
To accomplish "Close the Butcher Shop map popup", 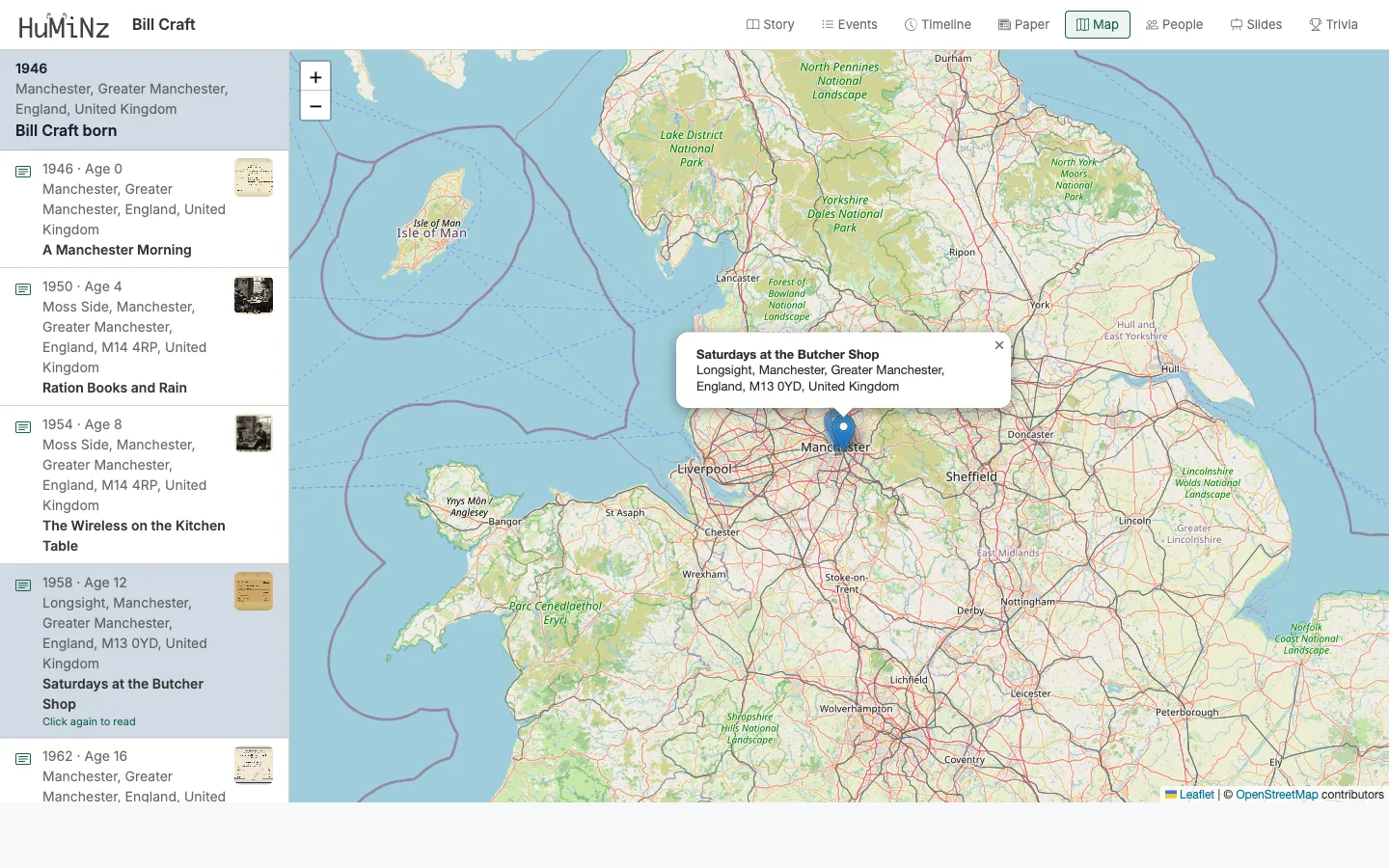I will point(999,345).
